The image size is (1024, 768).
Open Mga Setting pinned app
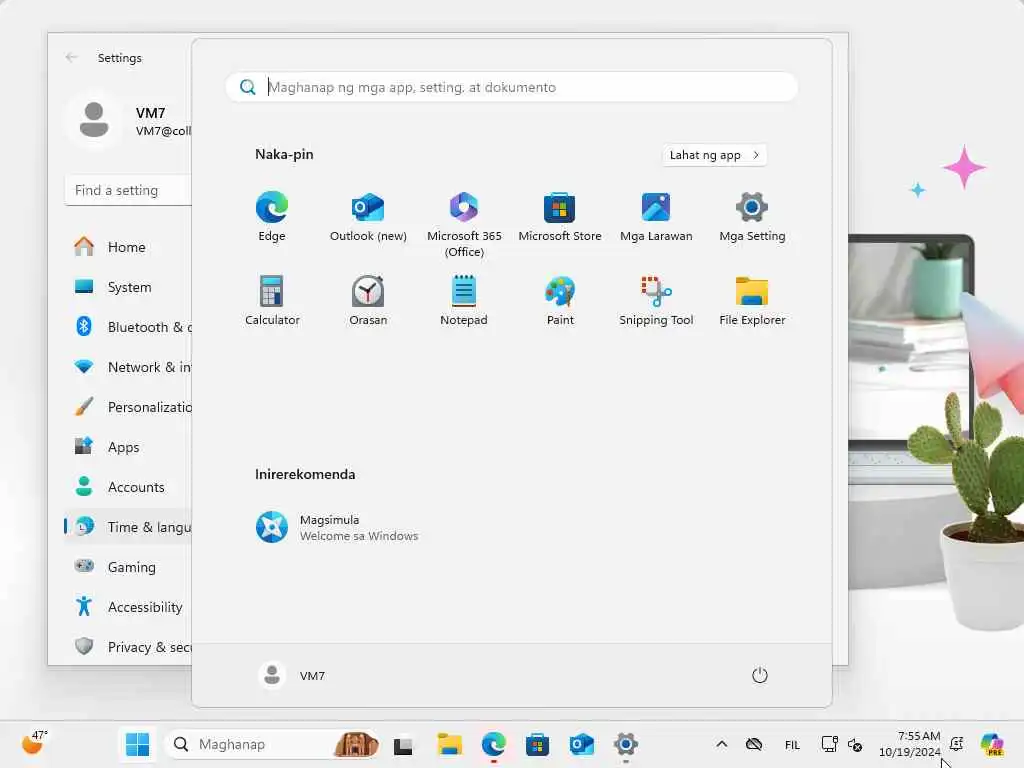pyautogui.click(x=752, y=217)
